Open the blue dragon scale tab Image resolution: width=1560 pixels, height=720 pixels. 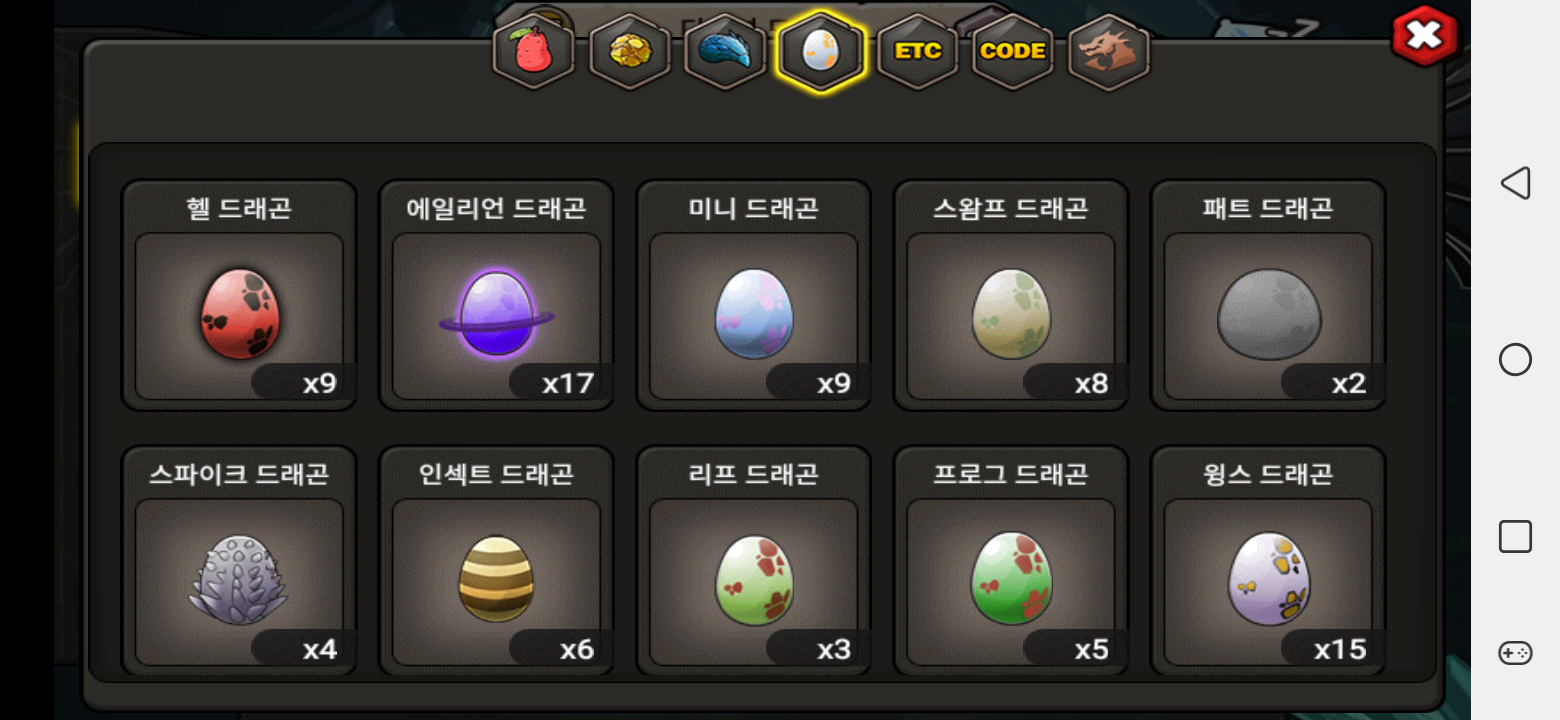tap(725, 51)
